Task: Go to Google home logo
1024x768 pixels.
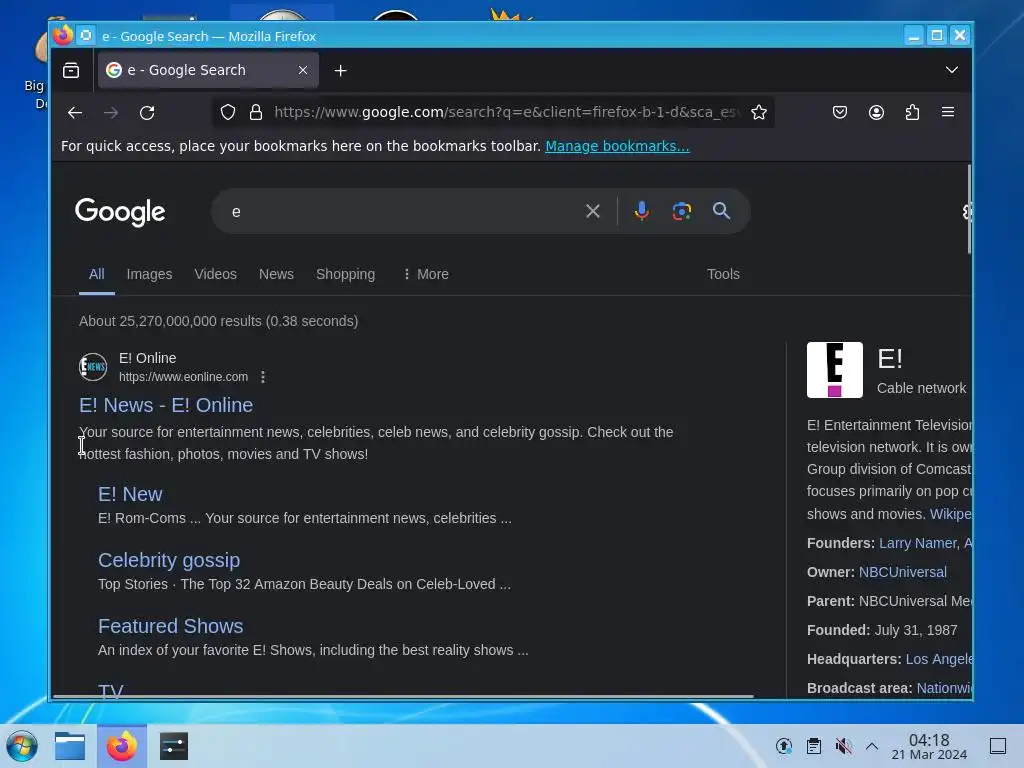Action: pos(120,212)
